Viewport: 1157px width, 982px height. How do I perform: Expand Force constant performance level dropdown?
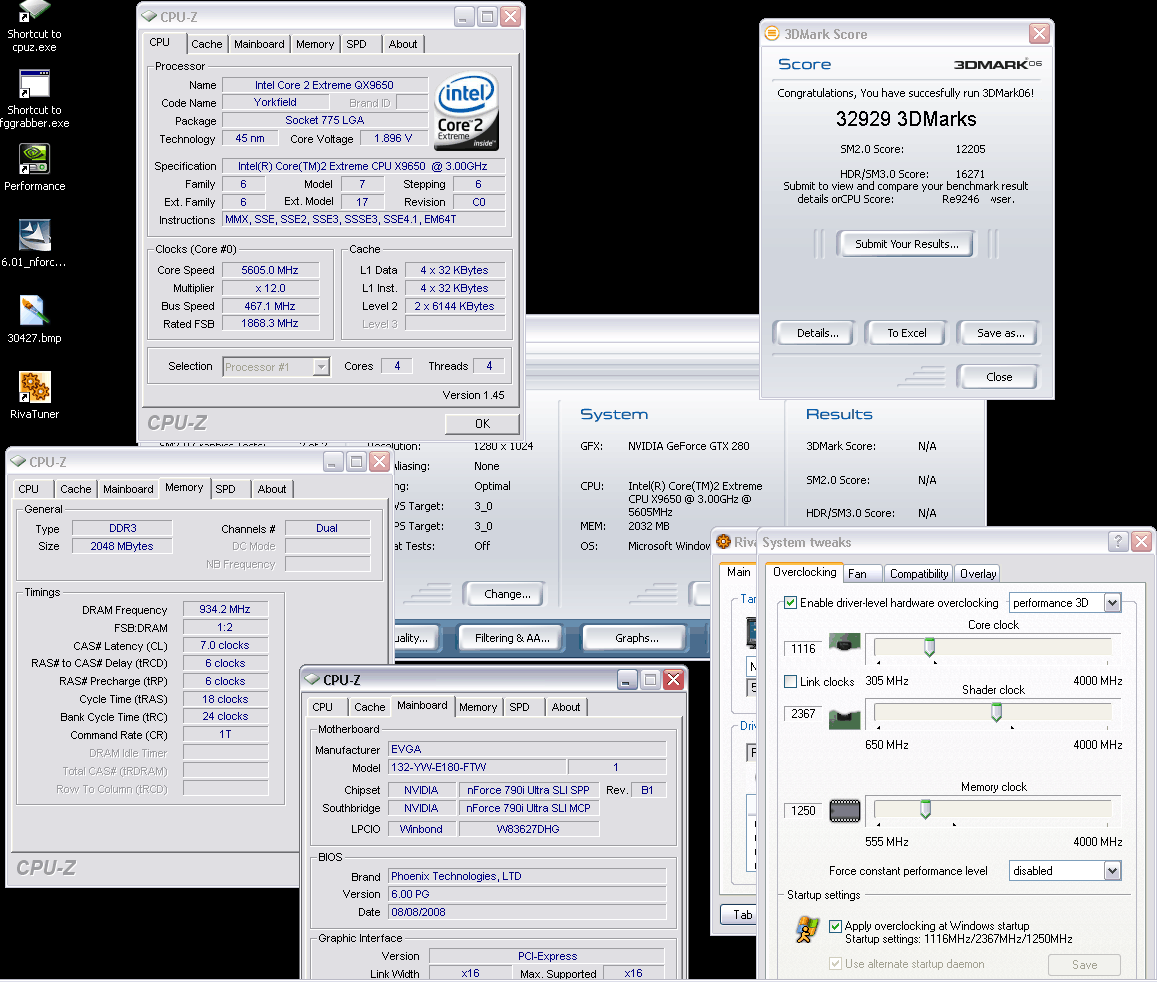[x=1111, y=871]
